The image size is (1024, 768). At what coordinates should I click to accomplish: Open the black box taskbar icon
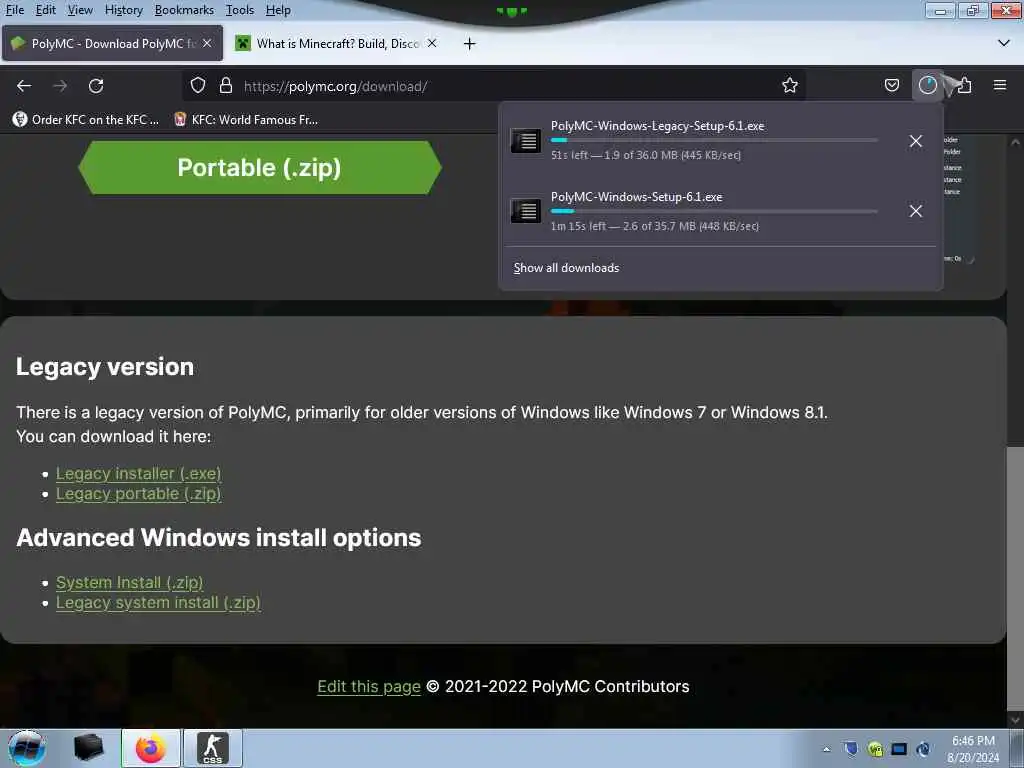pos(88,748)
